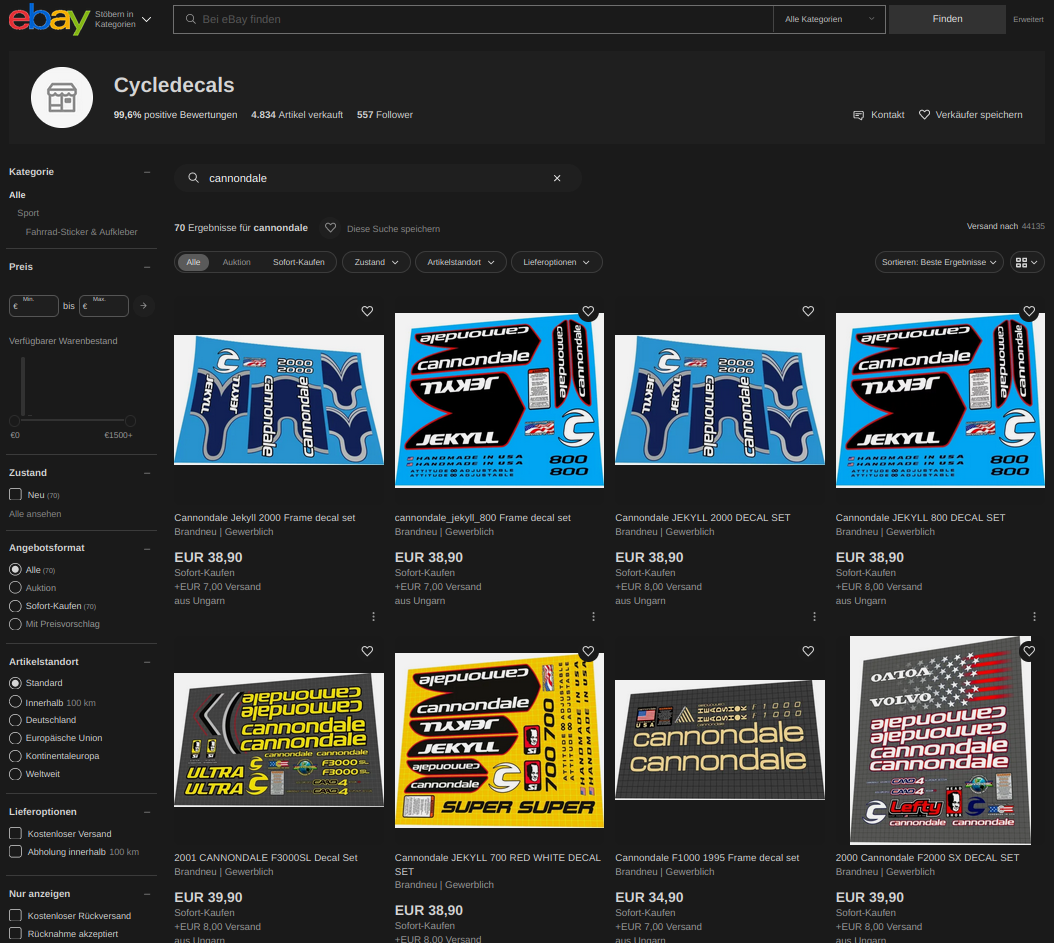Open the 2001 CANNONDALE F3000SL Decal Set title
This screenshot has height=943, width=1054.
(x=266, y=858)
